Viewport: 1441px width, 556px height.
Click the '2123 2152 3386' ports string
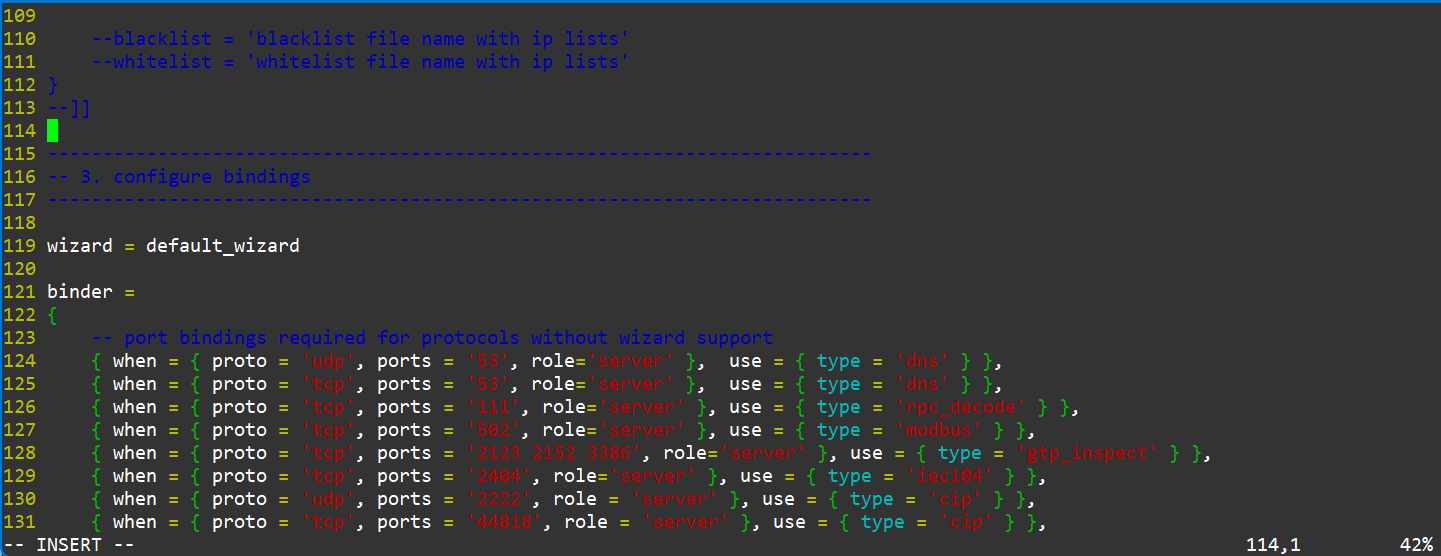(x=554, y=453)
